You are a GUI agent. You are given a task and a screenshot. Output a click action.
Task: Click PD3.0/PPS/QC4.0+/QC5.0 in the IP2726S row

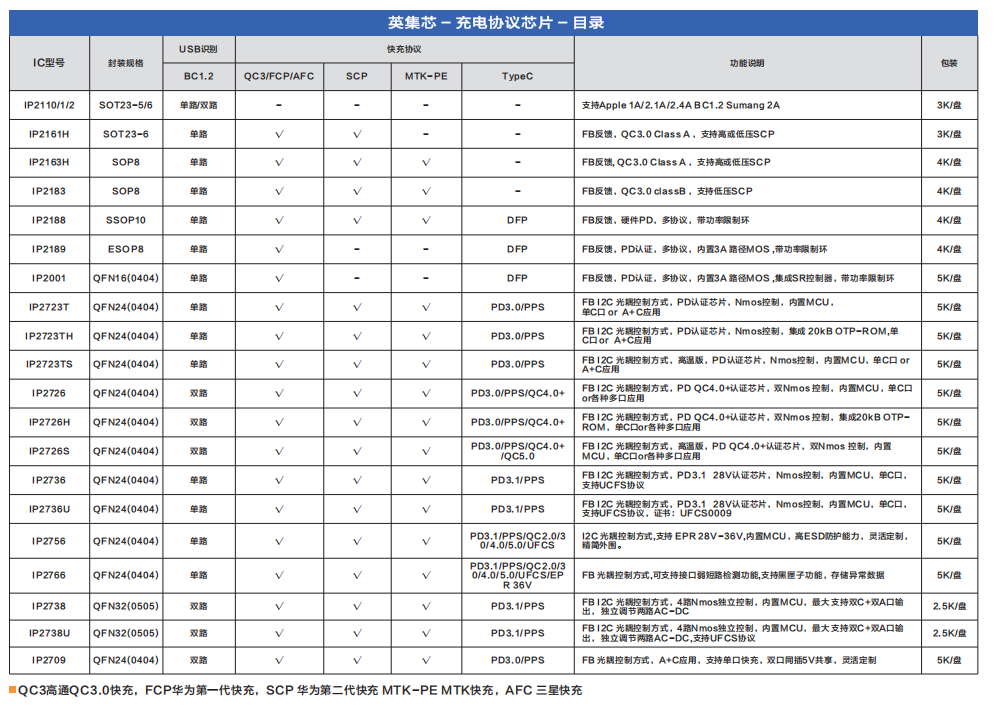[x=517, y=451]
